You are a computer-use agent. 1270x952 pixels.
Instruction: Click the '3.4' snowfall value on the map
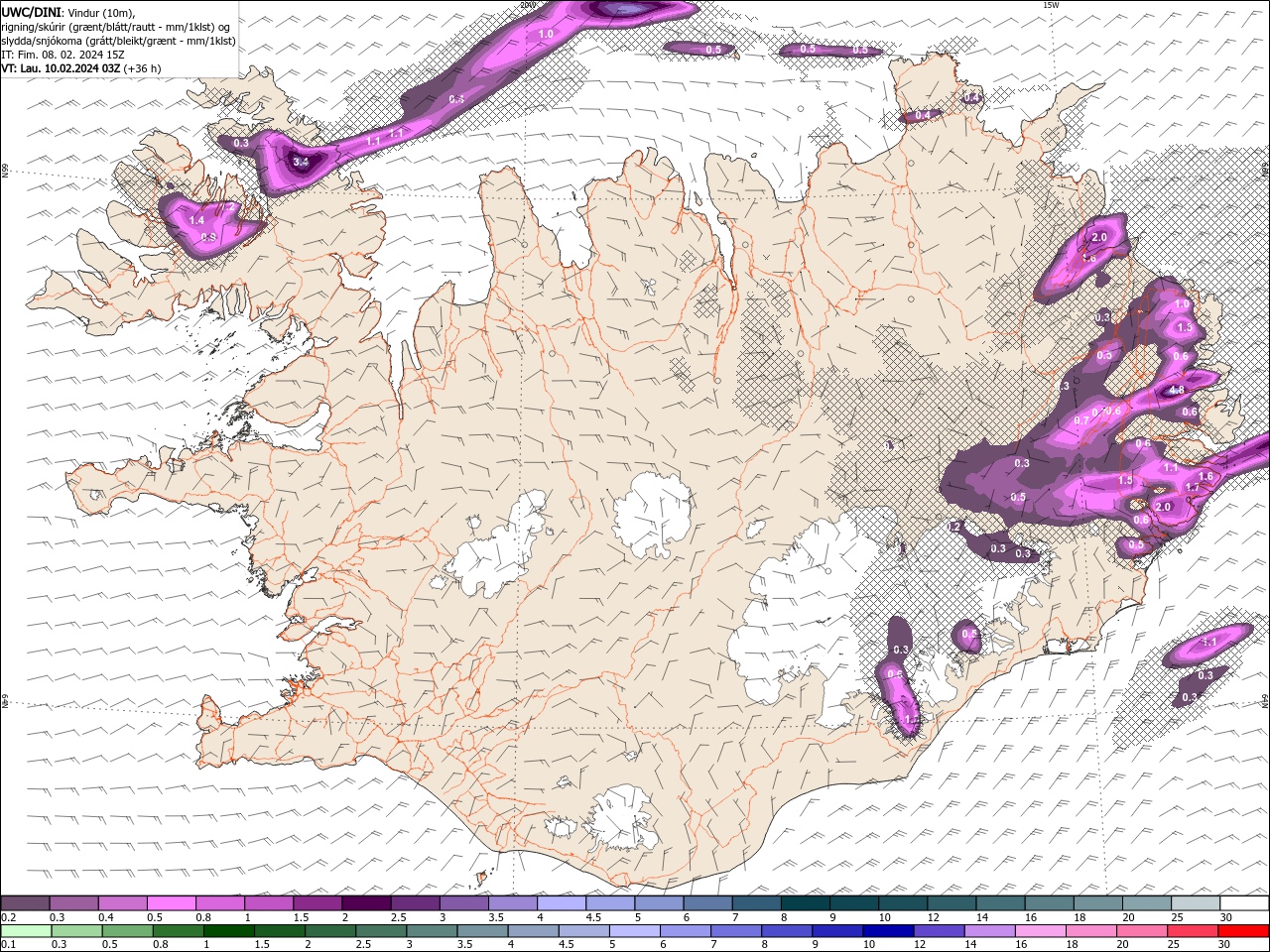tap(302, 161)
